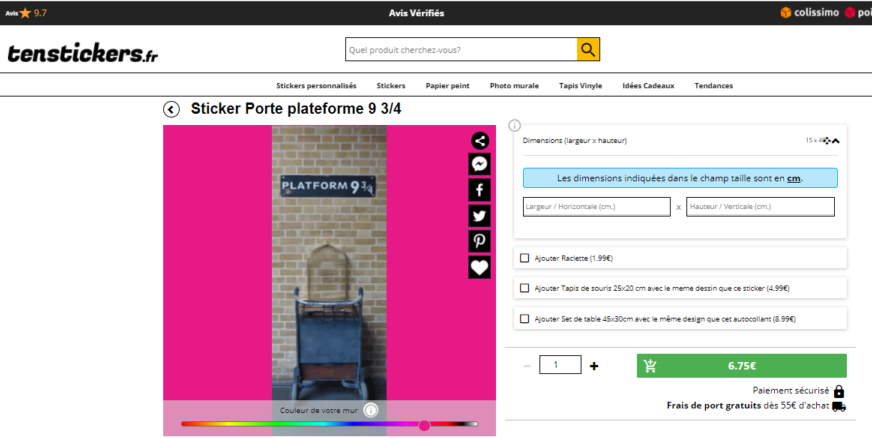
Task: Share the sticker on Facebook
Action: coord(479,190)
